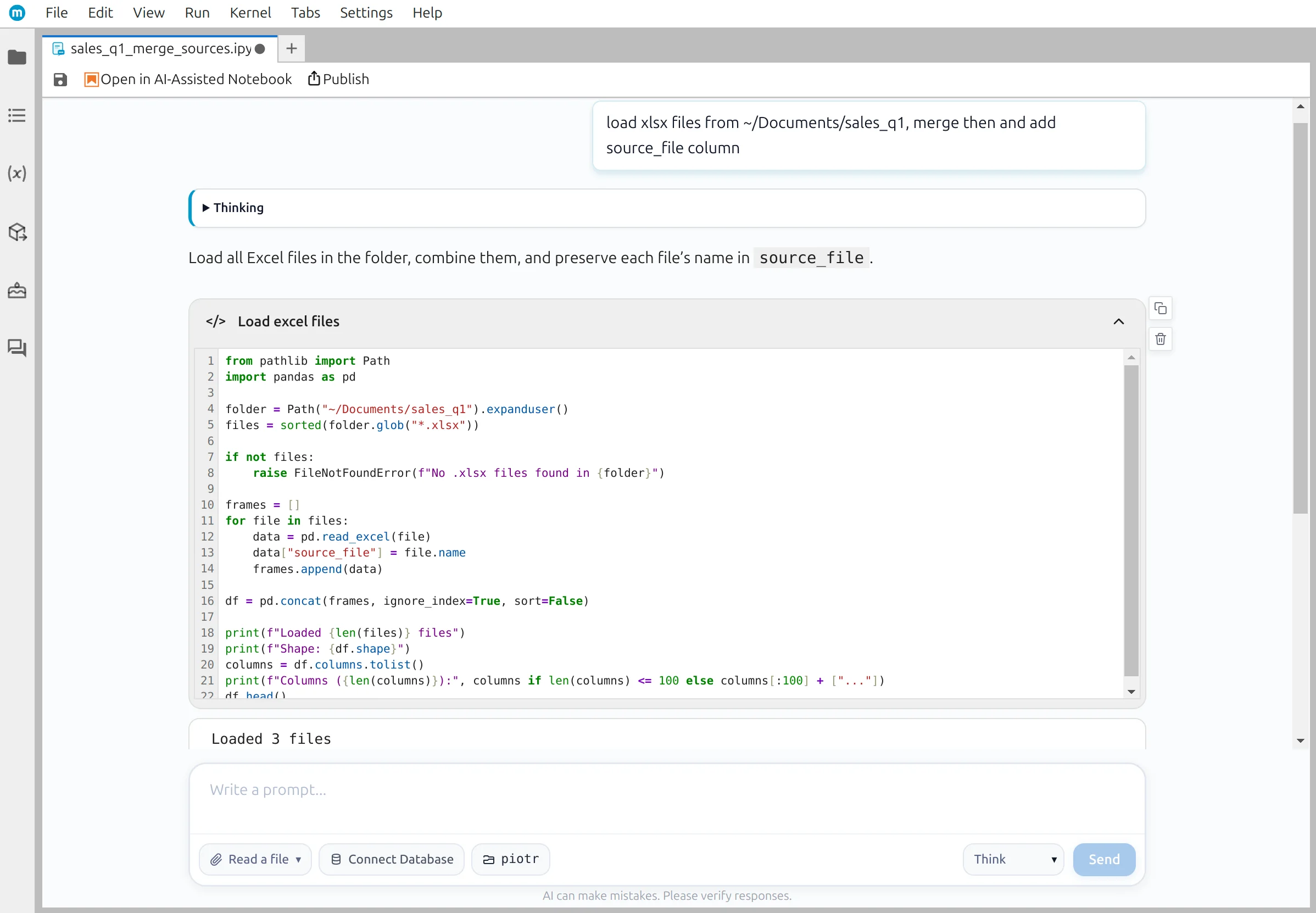
Task: Open the Think mode dropdown
Action: tap(1013, 859)
